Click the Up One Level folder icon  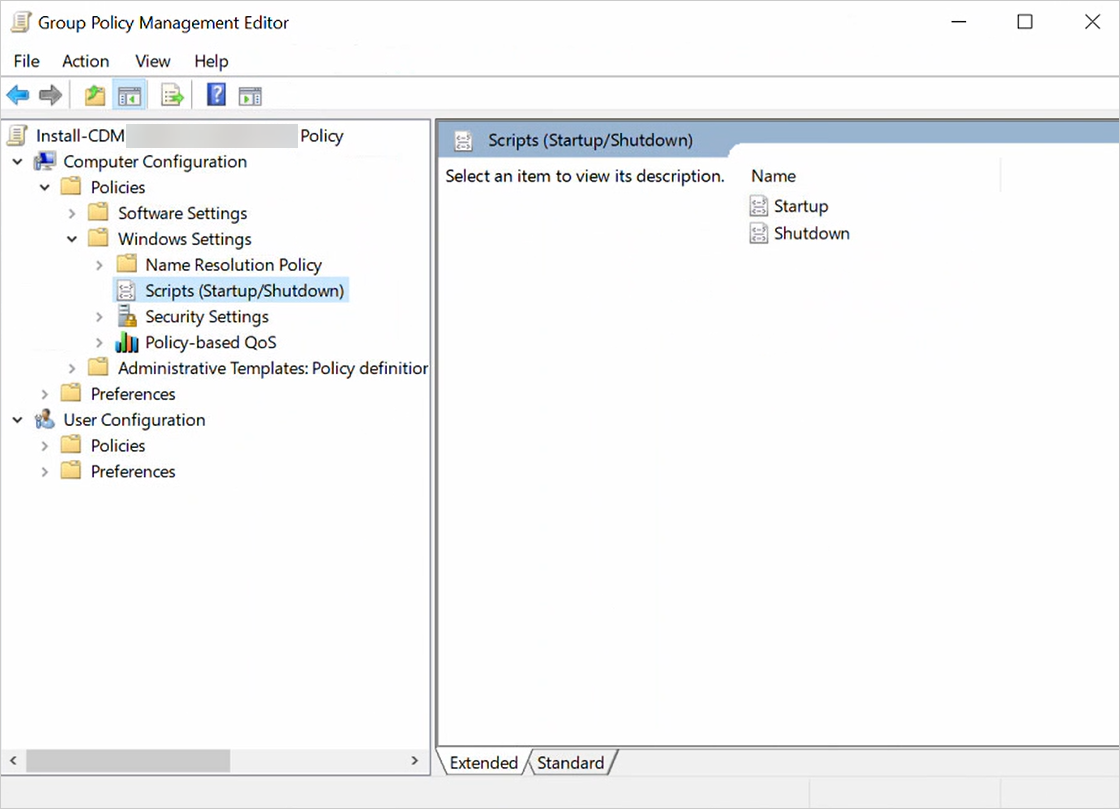95,96
